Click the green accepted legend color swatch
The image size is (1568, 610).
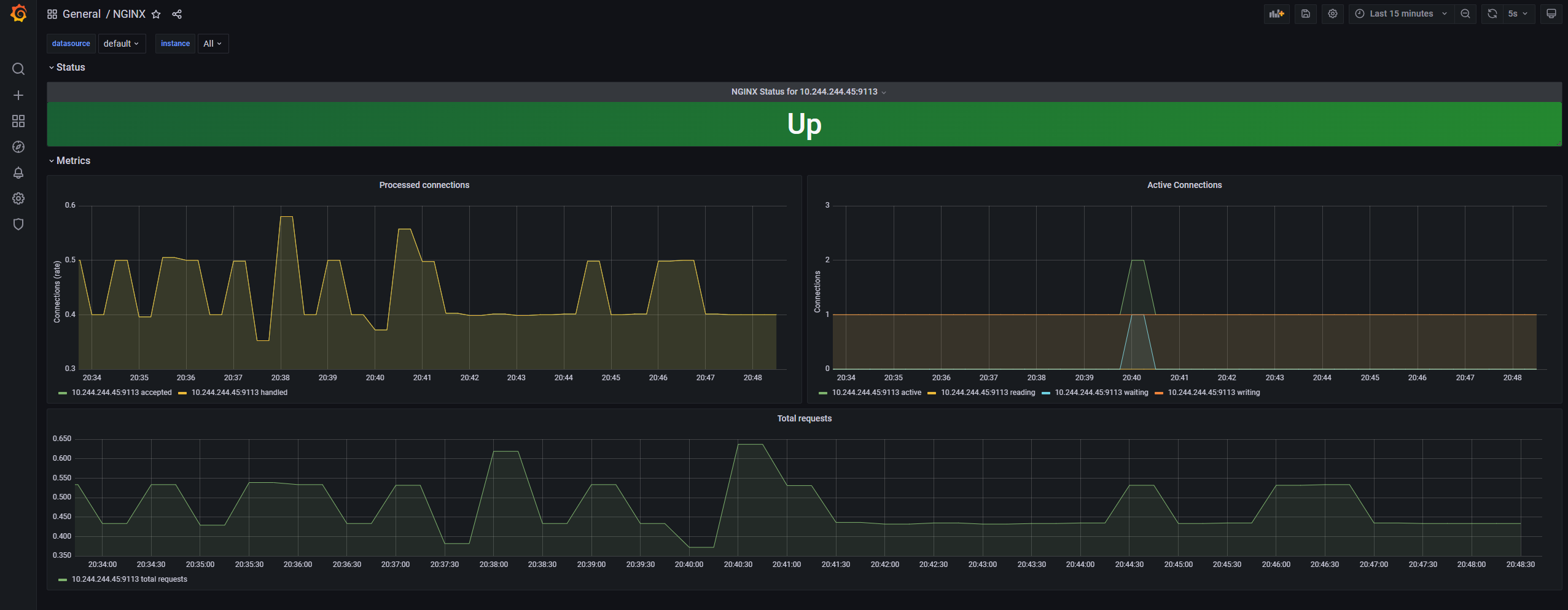(63, 393)
